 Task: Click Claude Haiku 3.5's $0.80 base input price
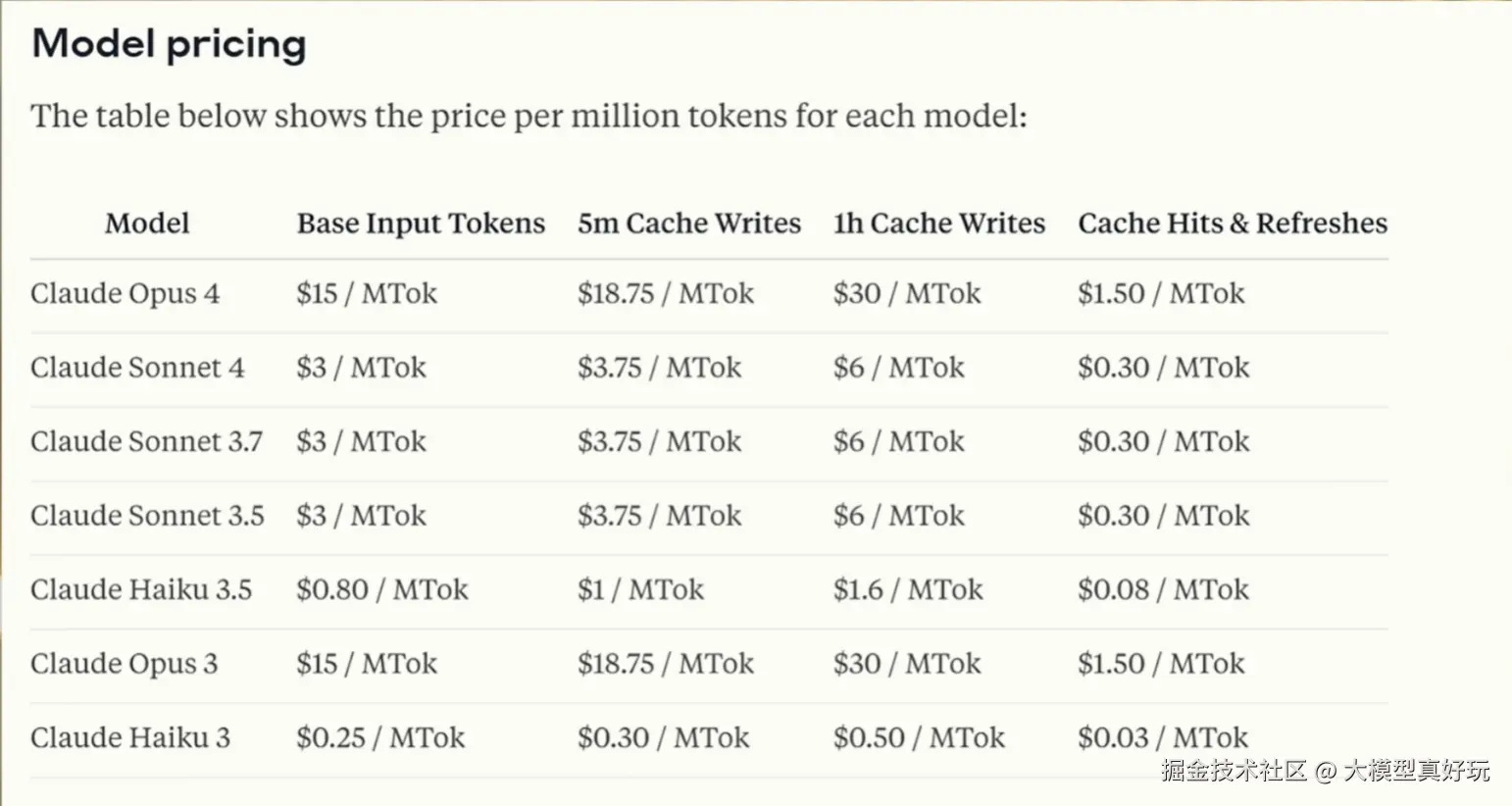382,590
